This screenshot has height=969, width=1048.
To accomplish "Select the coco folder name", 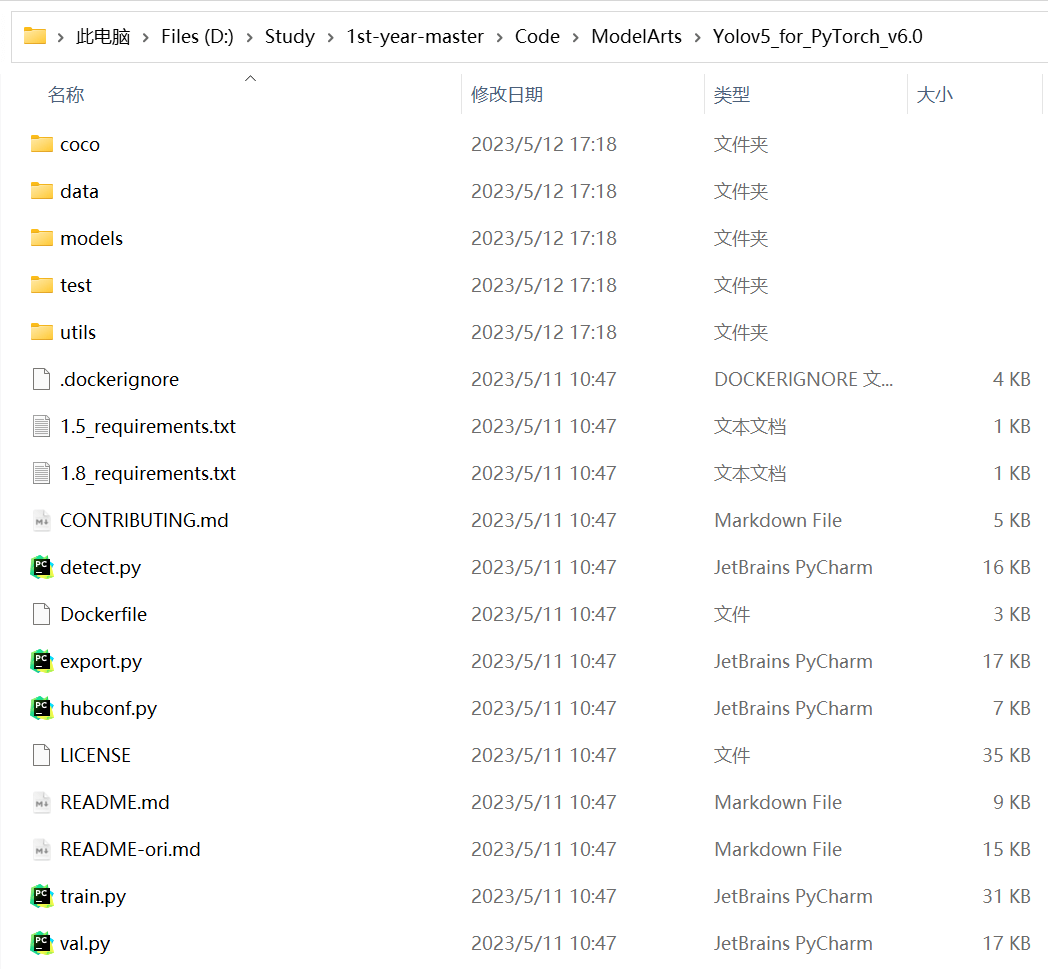I will point(80,144).
